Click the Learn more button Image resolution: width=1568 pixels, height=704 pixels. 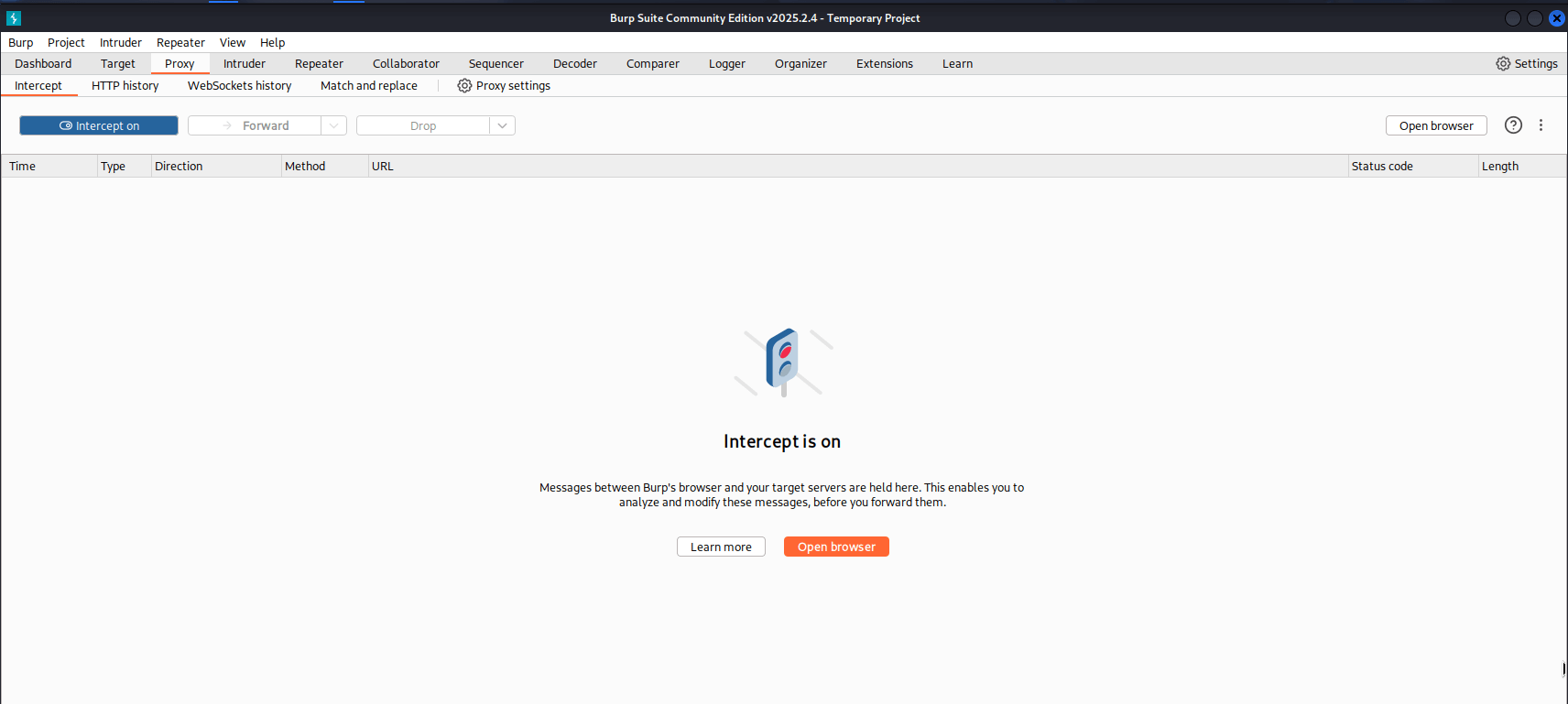(721, 547)
